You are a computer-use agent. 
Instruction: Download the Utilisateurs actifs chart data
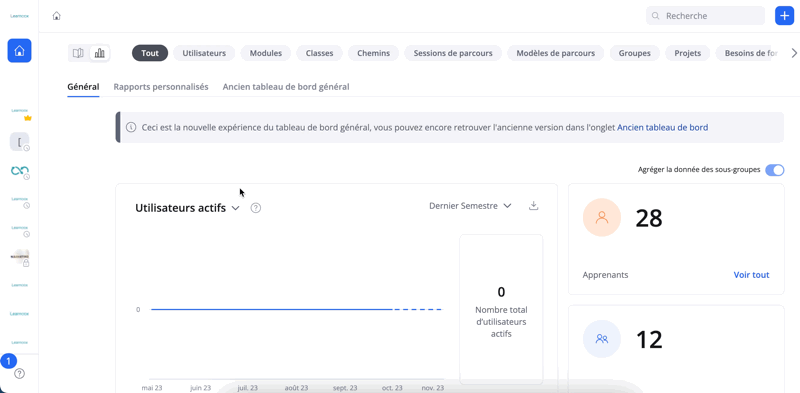(x=534, y=206)
